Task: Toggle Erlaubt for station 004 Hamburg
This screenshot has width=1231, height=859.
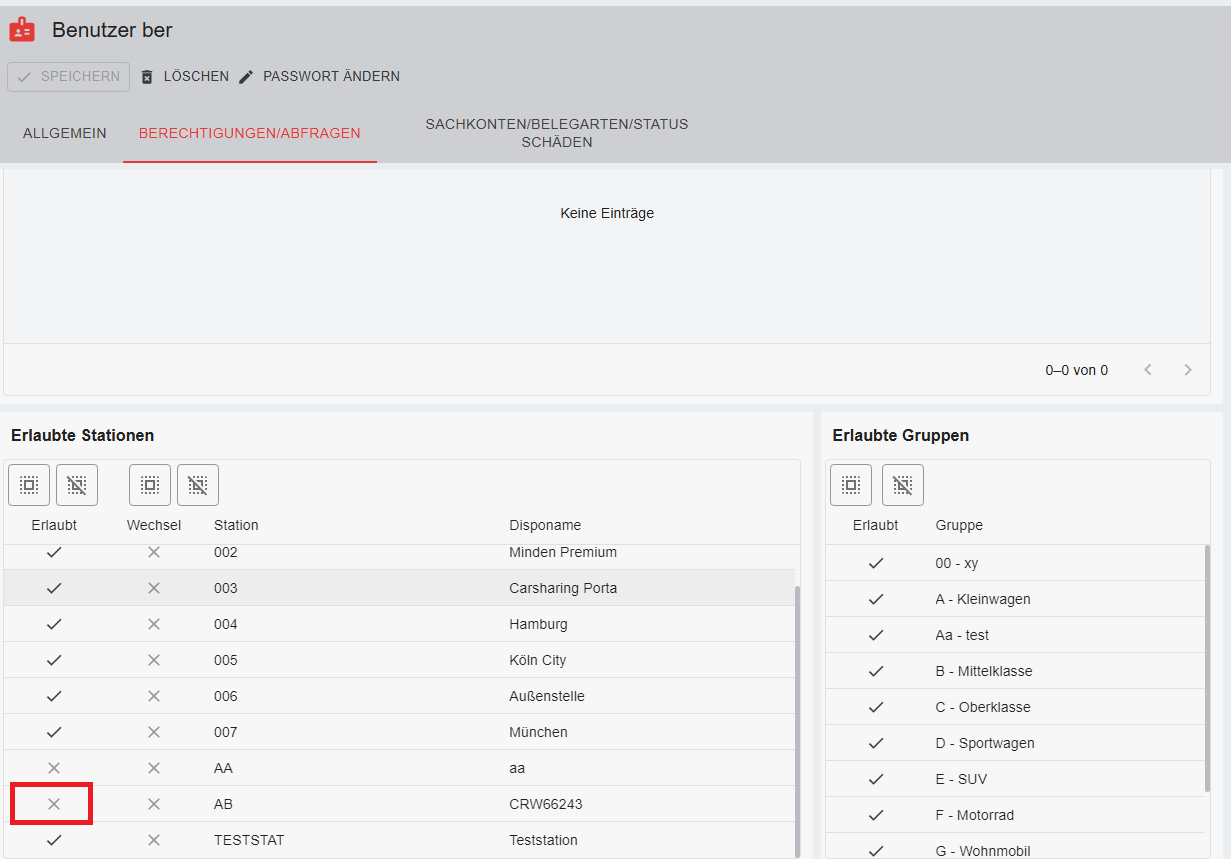Action: coord(54,624)
